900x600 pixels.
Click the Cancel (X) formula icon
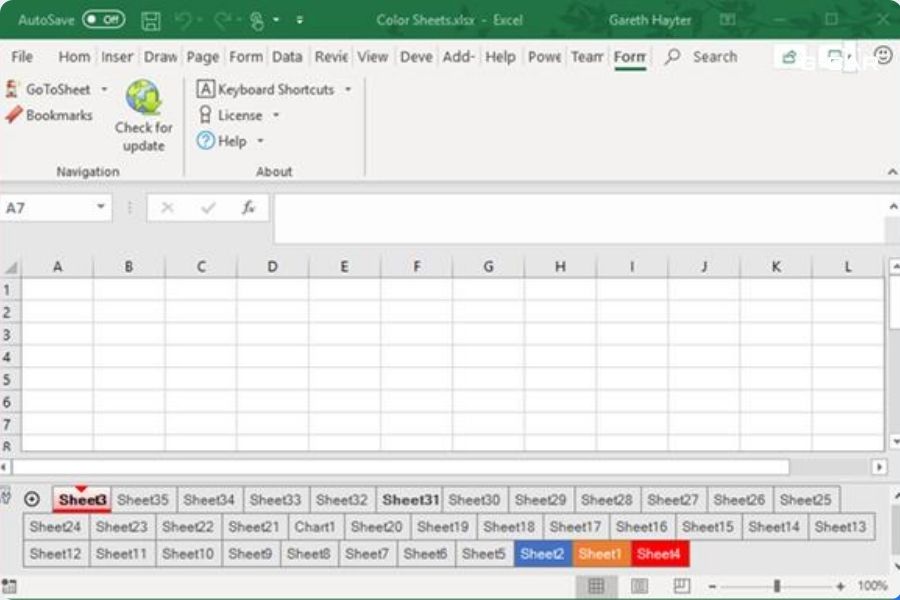167,207
